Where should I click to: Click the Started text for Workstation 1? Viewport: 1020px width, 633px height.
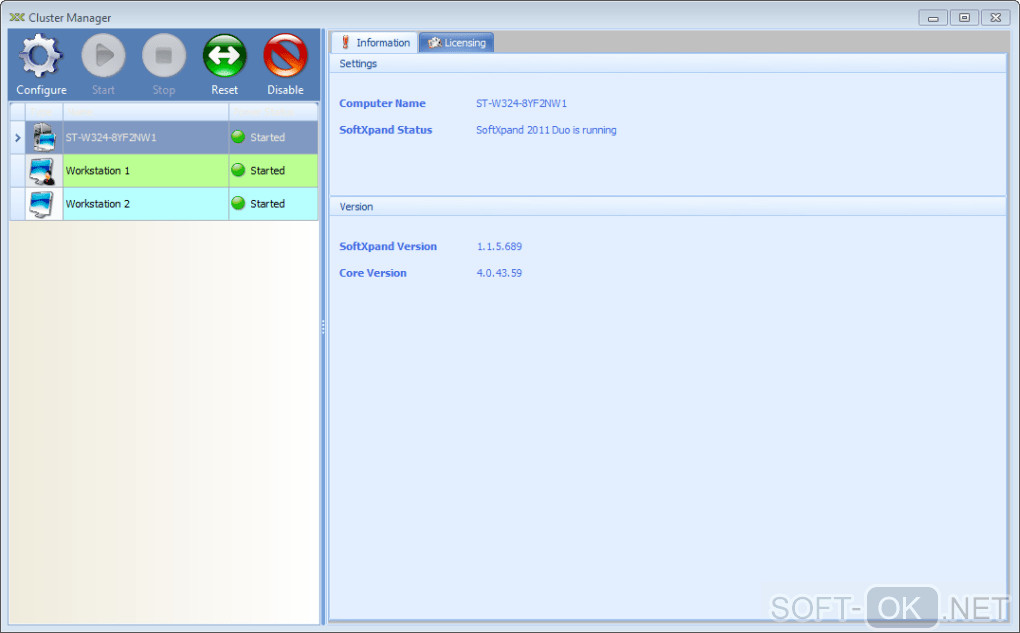point(267,170)
